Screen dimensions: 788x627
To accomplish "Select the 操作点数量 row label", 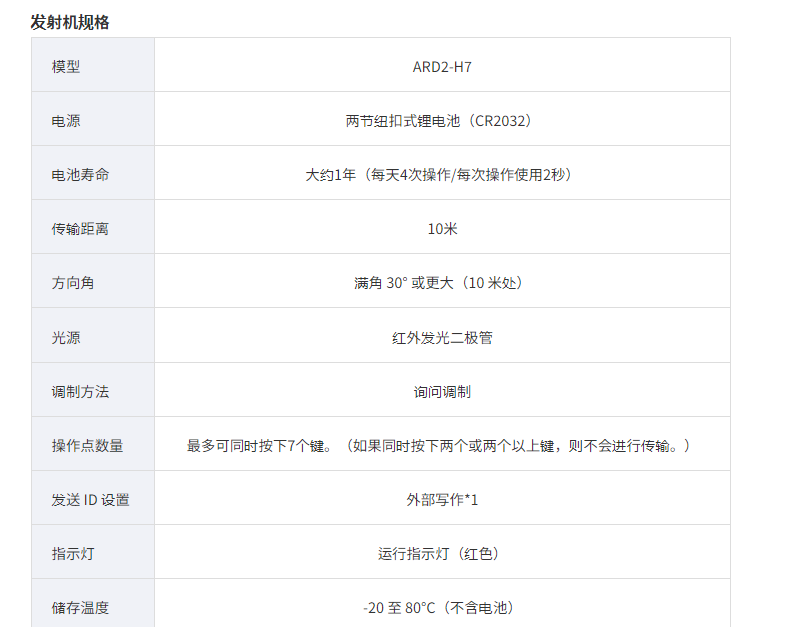I will pyautogui.click(x=87, y=445).
